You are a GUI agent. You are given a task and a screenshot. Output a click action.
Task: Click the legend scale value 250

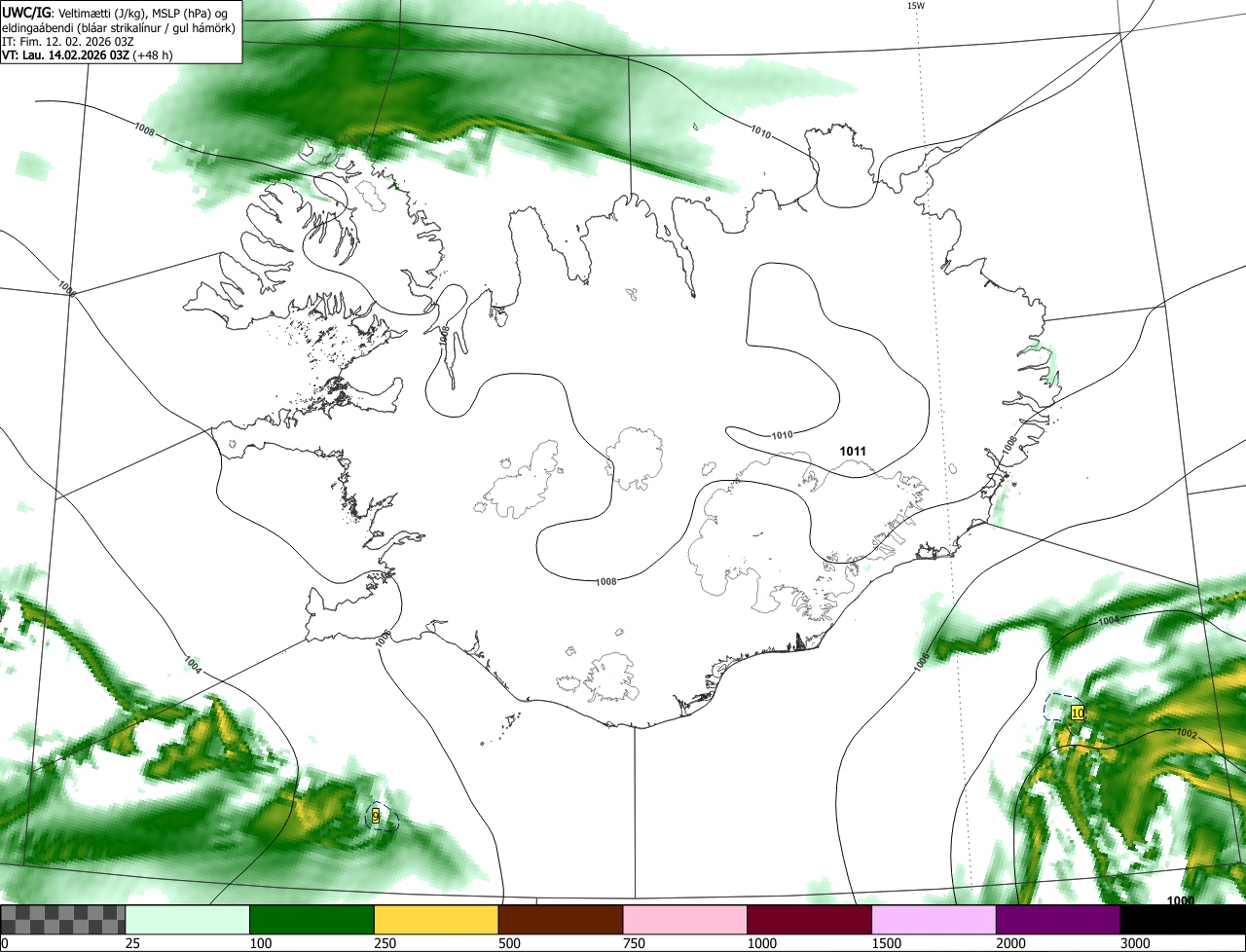click(x=385, y=943)
